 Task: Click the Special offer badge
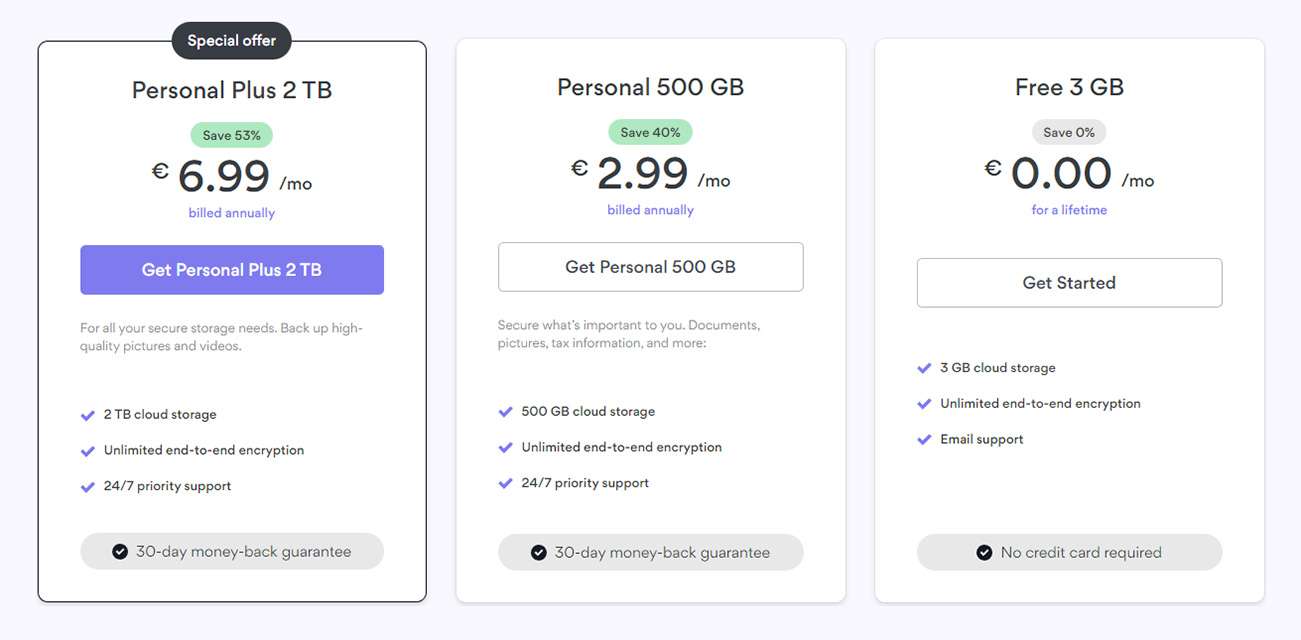(x=232, y=41)
